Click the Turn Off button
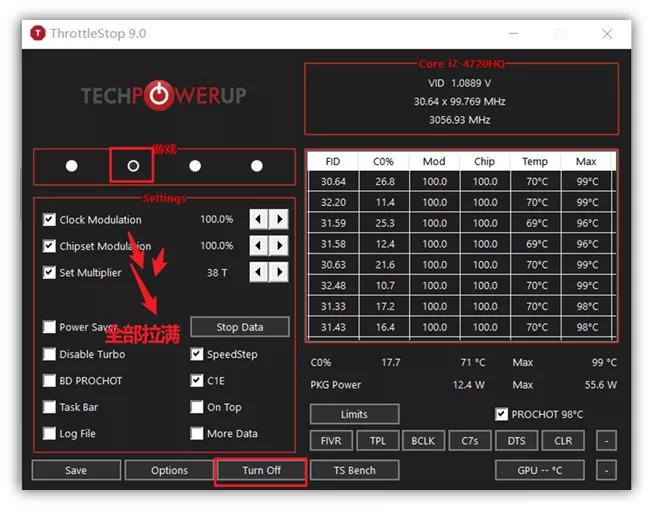Viewport: 652px width, 510px height. tap(262, 470)
